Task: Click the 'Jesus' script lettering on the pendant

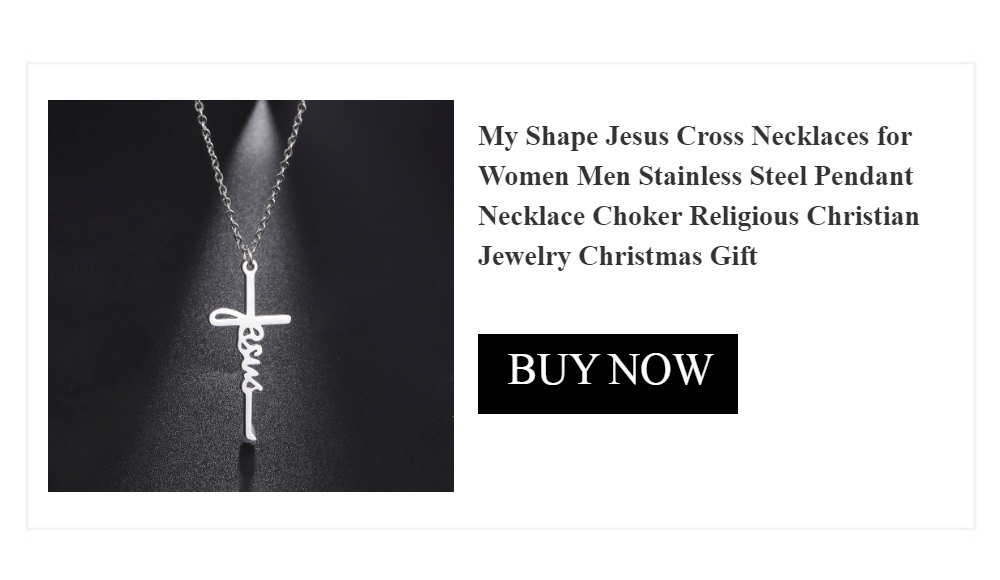Action: 247,350
